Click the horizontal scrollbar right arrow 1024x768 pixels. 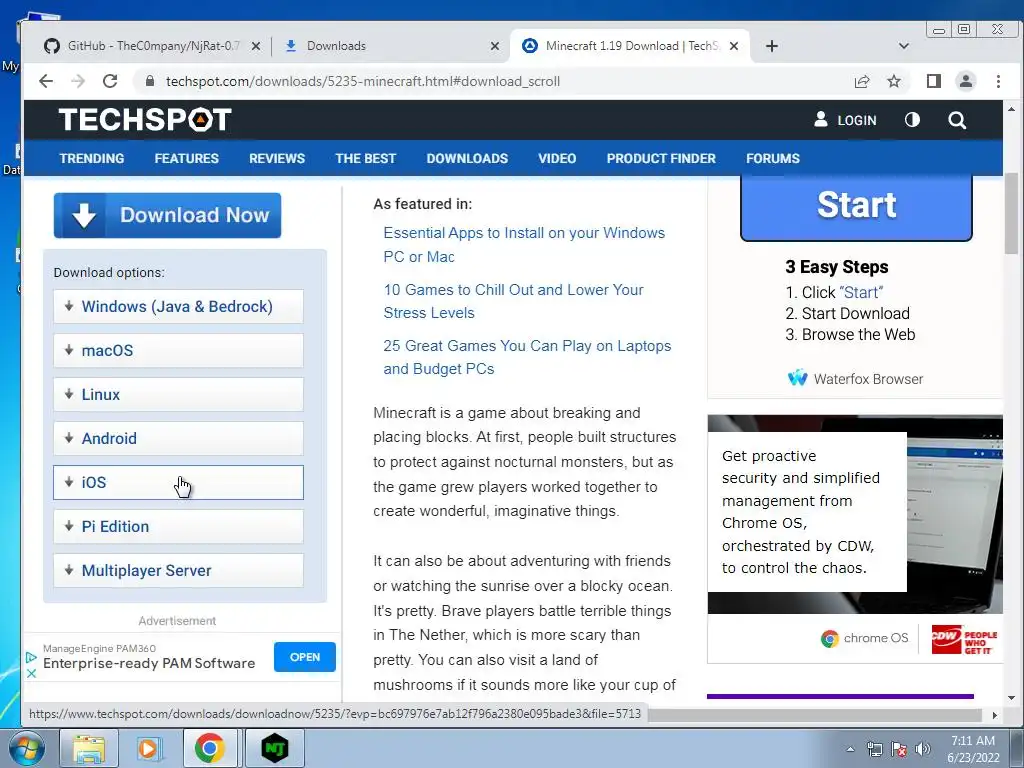coord(995,715)
